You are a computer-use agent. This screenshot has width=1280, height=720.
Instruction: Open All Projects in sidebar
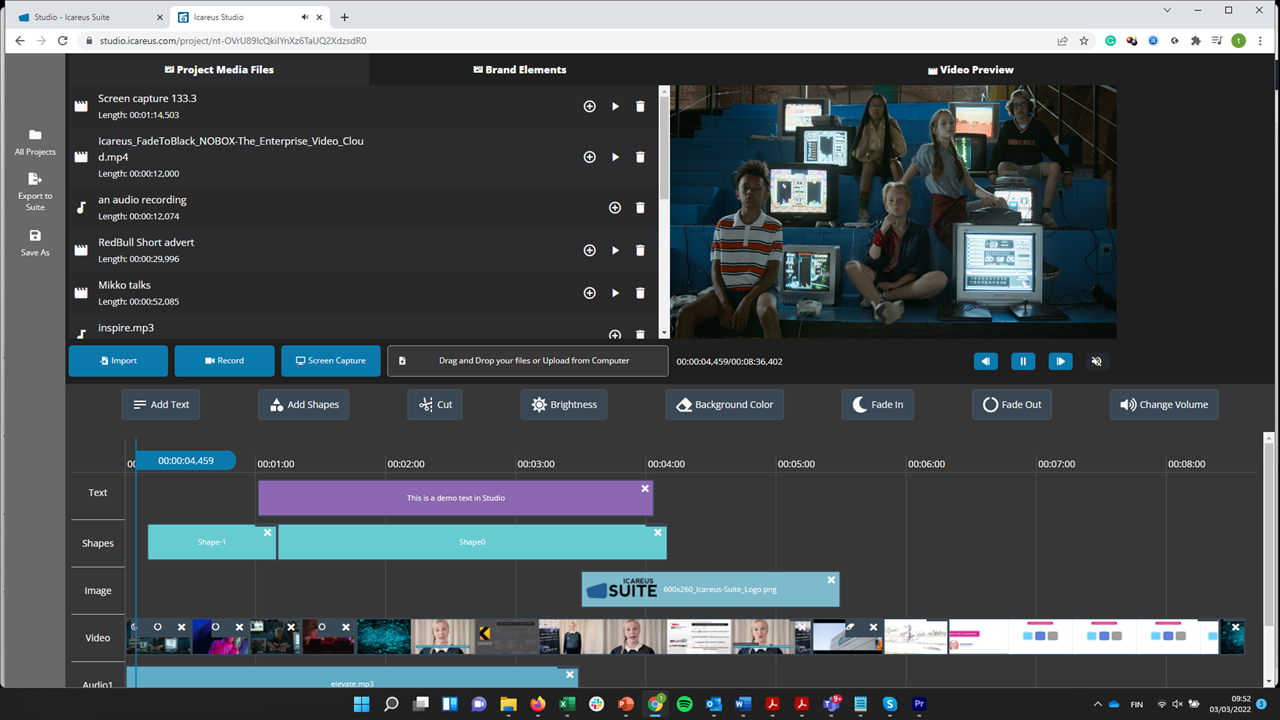(x=35, y=142)
